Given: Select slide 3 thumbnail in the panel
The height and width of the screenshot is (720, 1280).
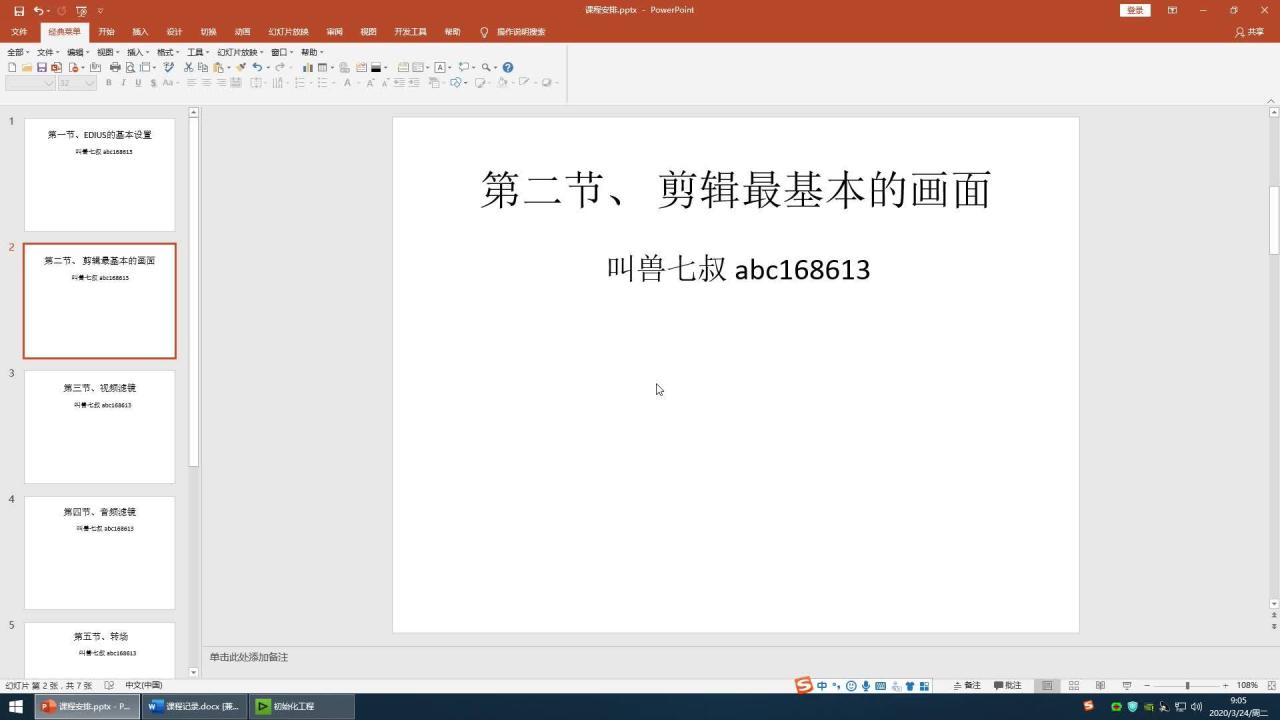Looking at the screenshot, I should (99, 426).
